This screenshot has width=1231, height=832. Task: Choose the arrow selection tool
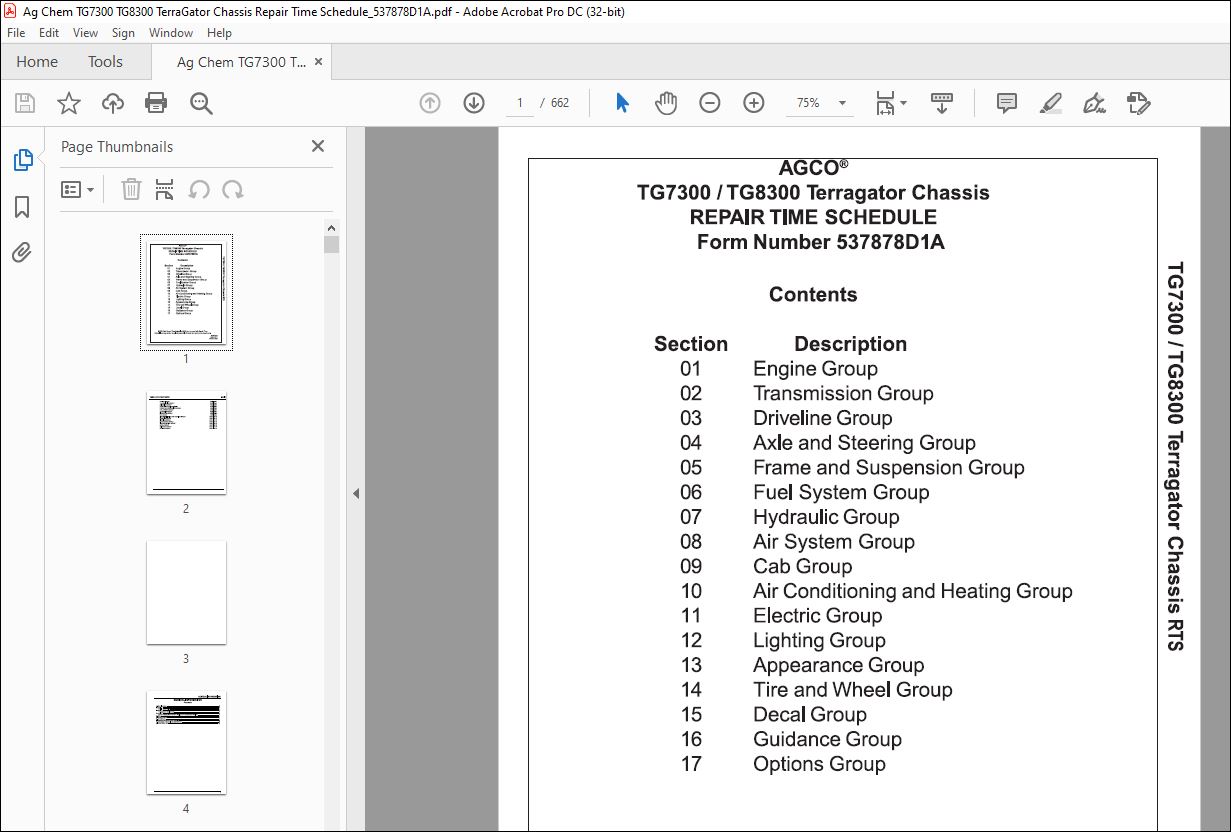[622, 103]
